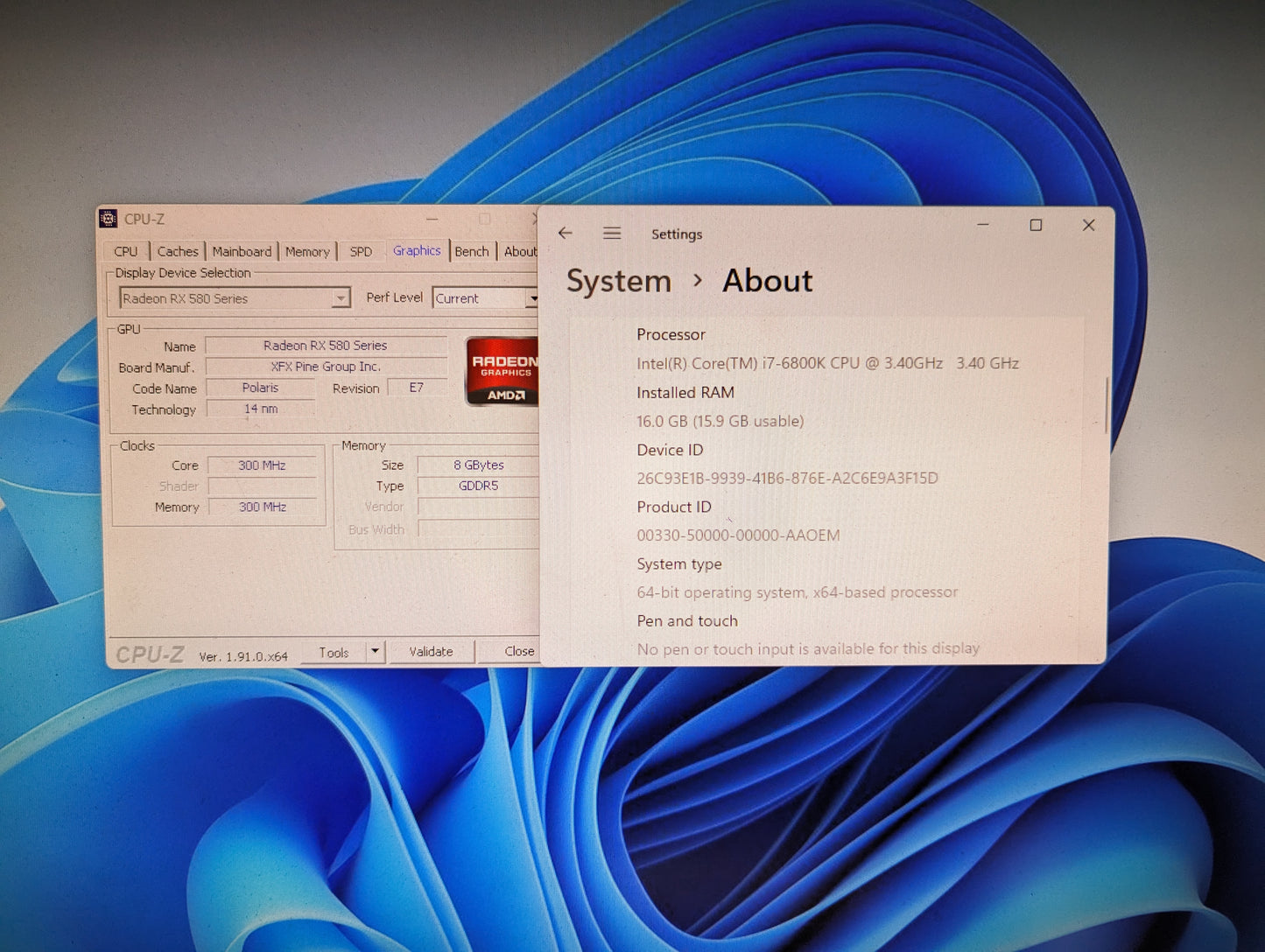
Task: Click the Technology 14 nm value
Action: [x=260, y=409]
